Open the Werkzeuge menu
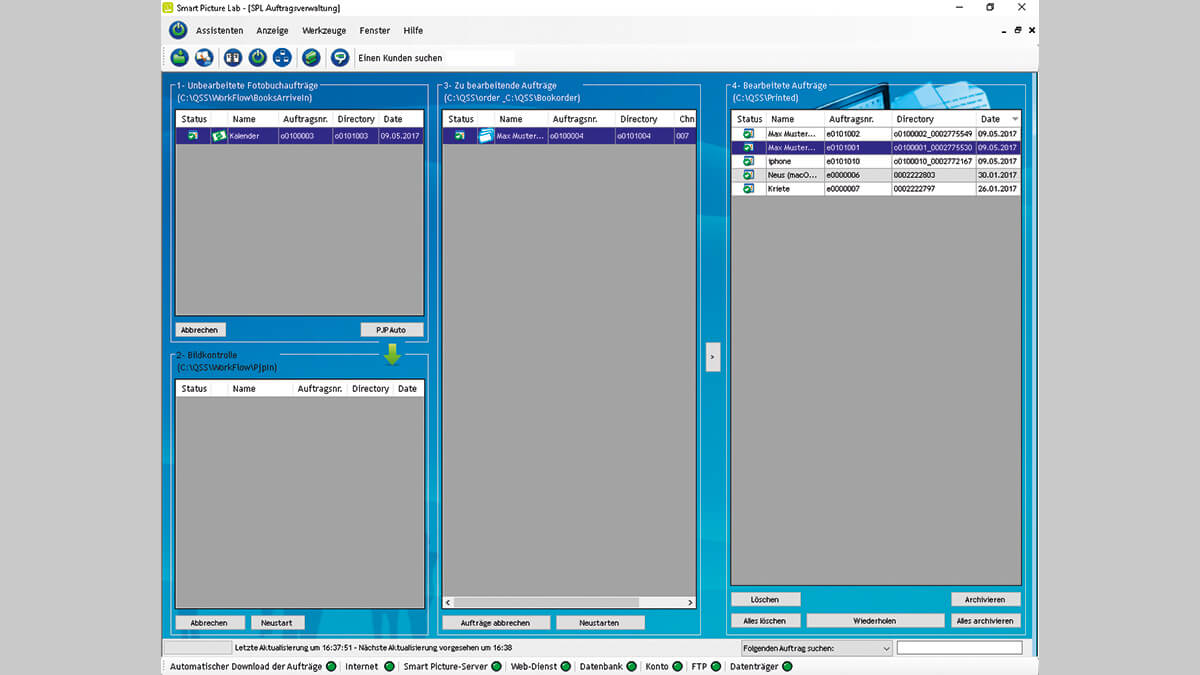Image resolution: width=1200 pixels, height=675 pixels. click(324, 31)
